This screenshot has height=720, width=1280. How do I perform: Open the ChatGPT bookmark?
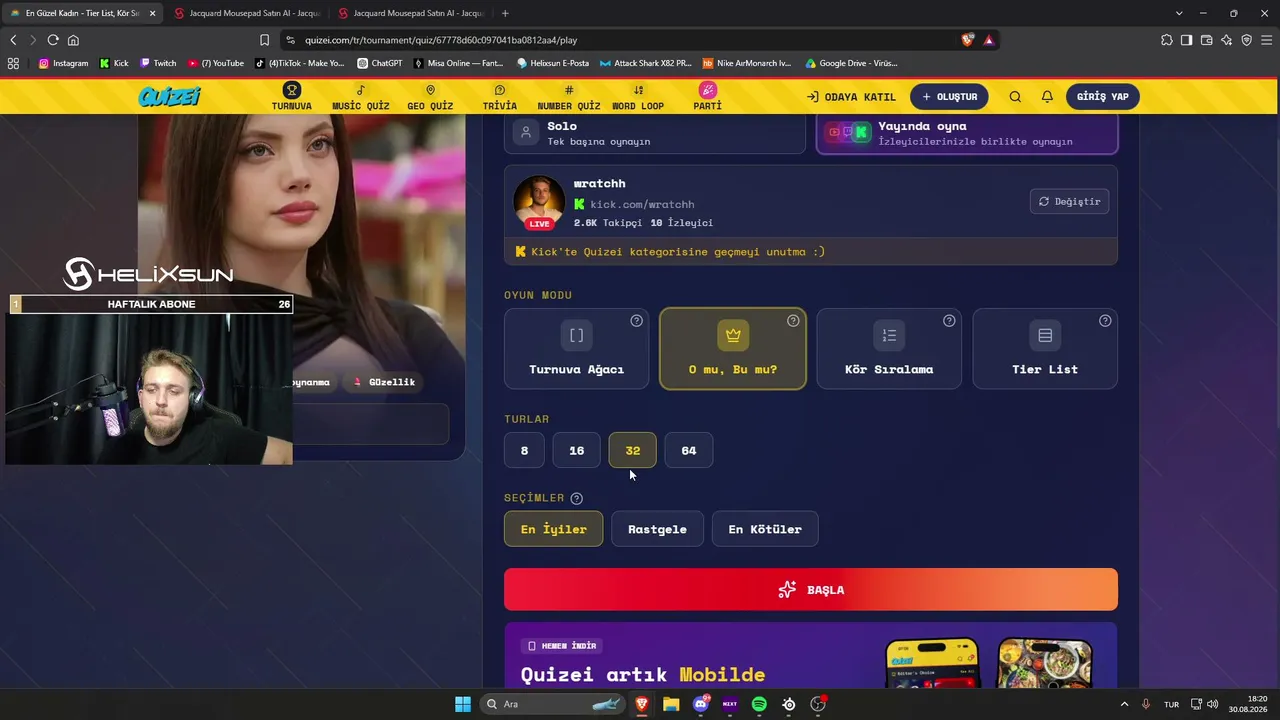coord(380,63)
